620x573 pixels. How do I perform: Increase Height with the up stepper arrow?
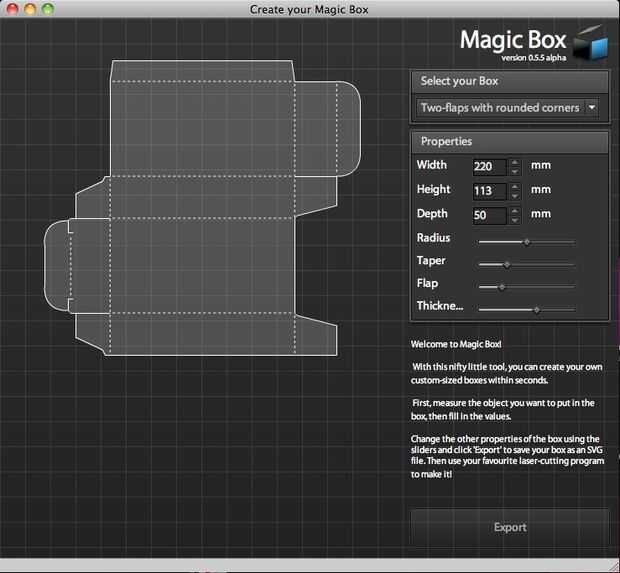click(x=514, y=186)
